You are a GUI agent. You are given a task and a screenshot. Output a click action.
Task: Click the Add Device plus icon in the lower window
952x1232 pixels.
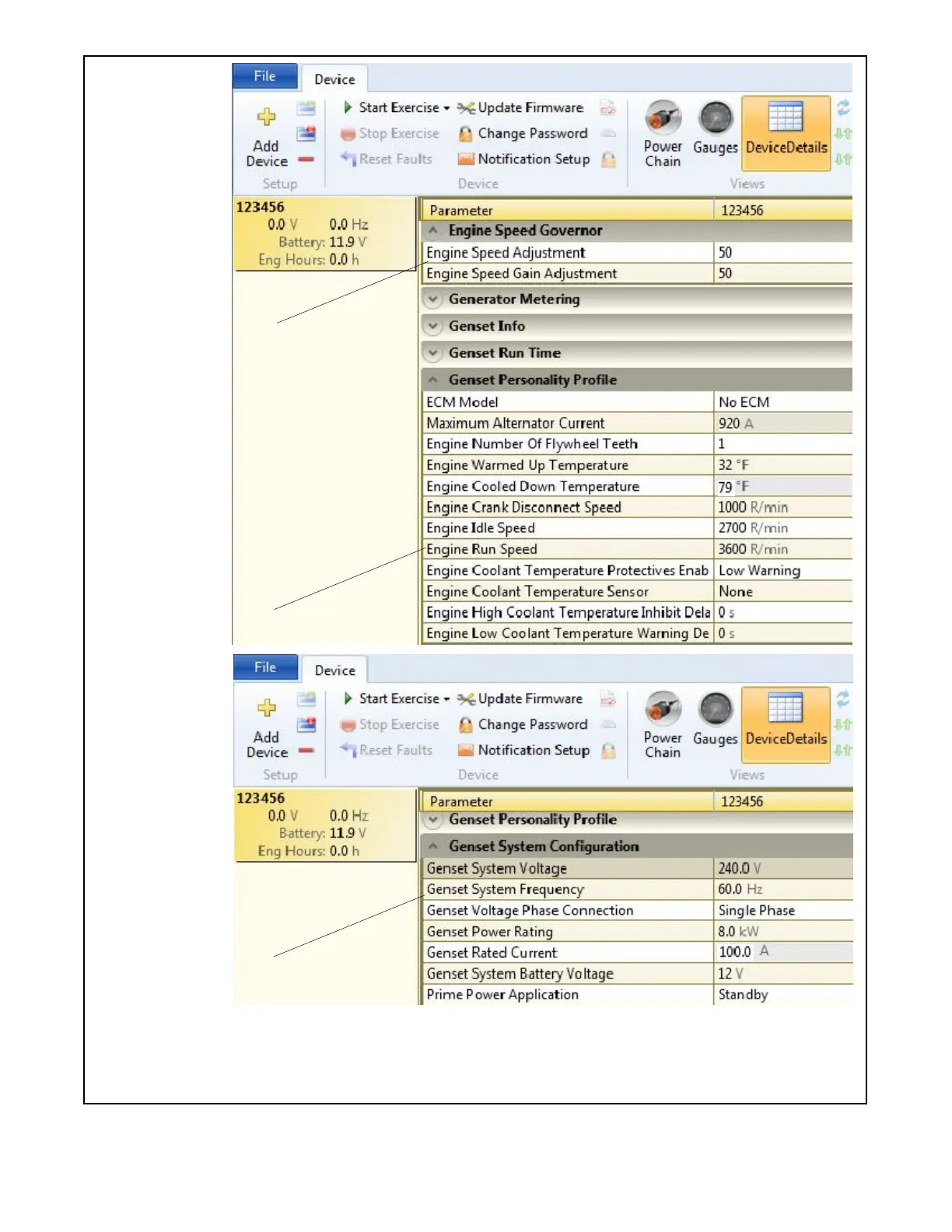point(266,708)
